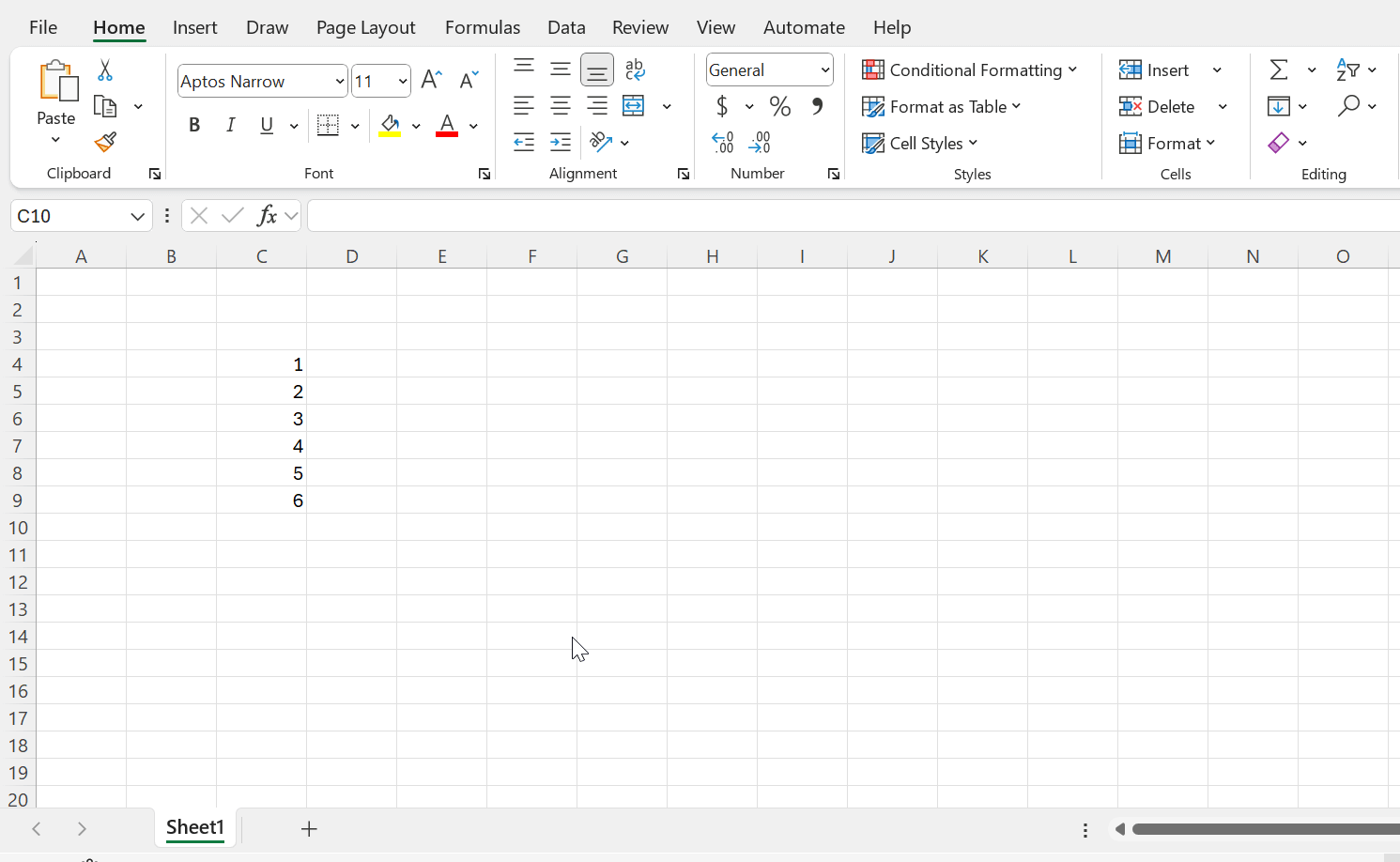This screenshot has height=862, width=1400.
Task: Click the Insert Function fx icon
Action: coord(267,215)
